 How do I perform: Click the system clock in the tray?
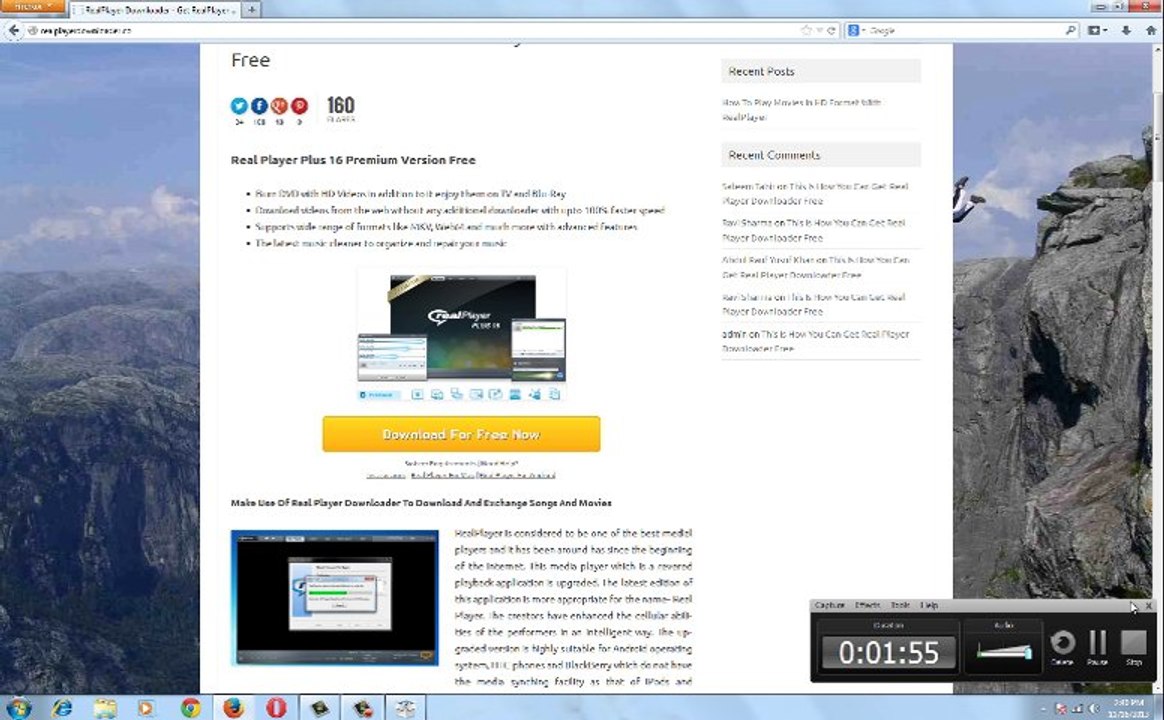tap(1128, 708)
